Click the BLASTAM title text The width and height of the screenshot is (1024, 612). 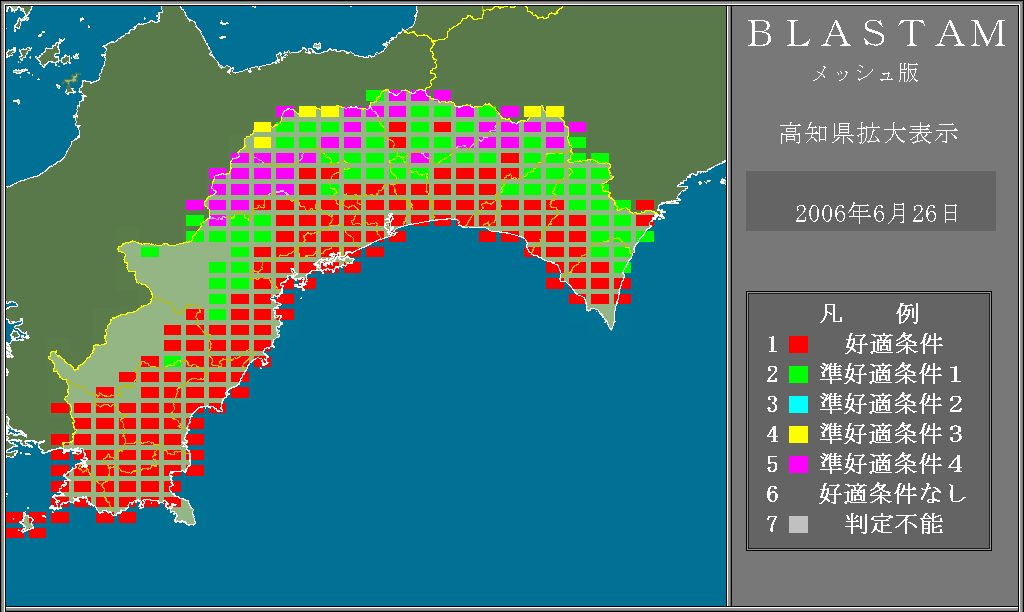[877, 34]
